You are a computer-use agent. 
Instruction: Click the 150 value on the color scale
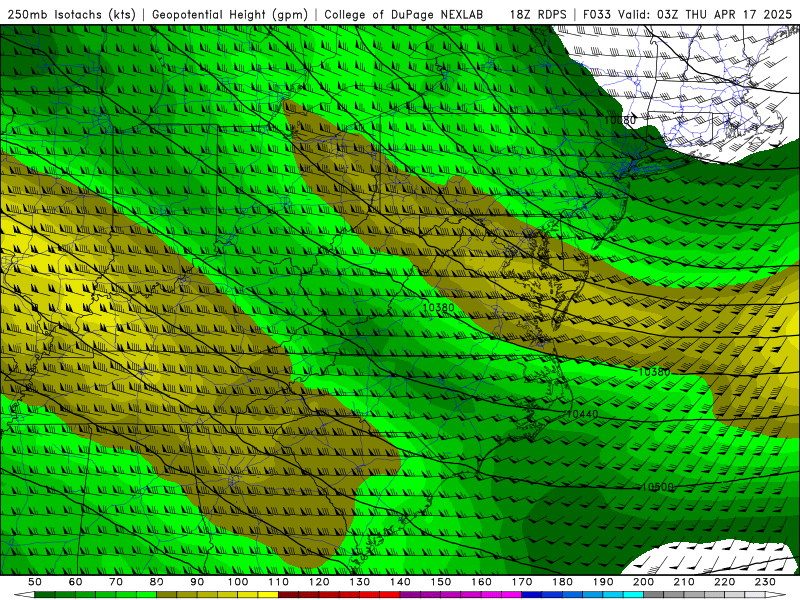(x=440, y=582)
